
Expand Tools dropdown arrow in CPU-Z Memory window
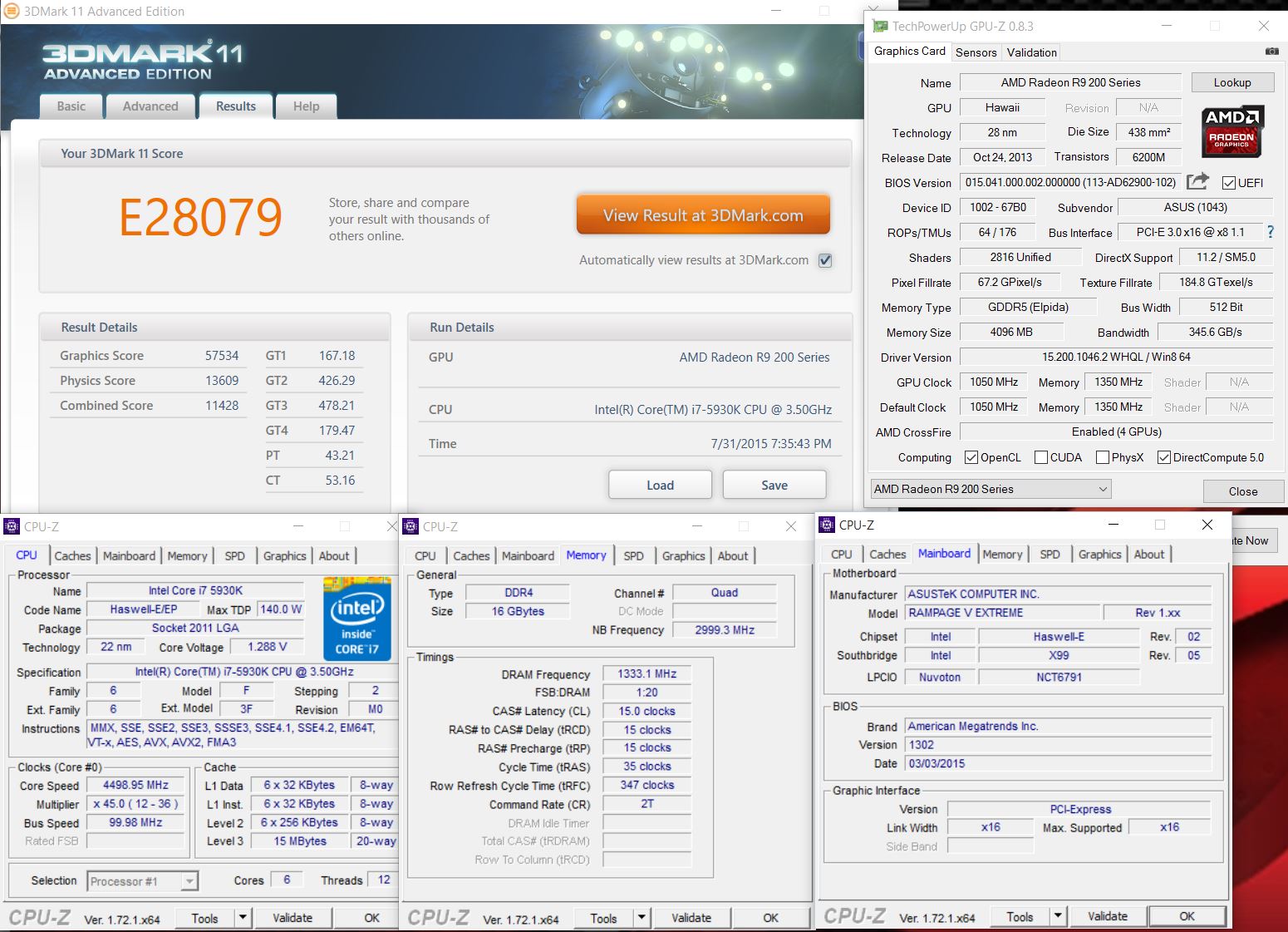click(642, 918)
